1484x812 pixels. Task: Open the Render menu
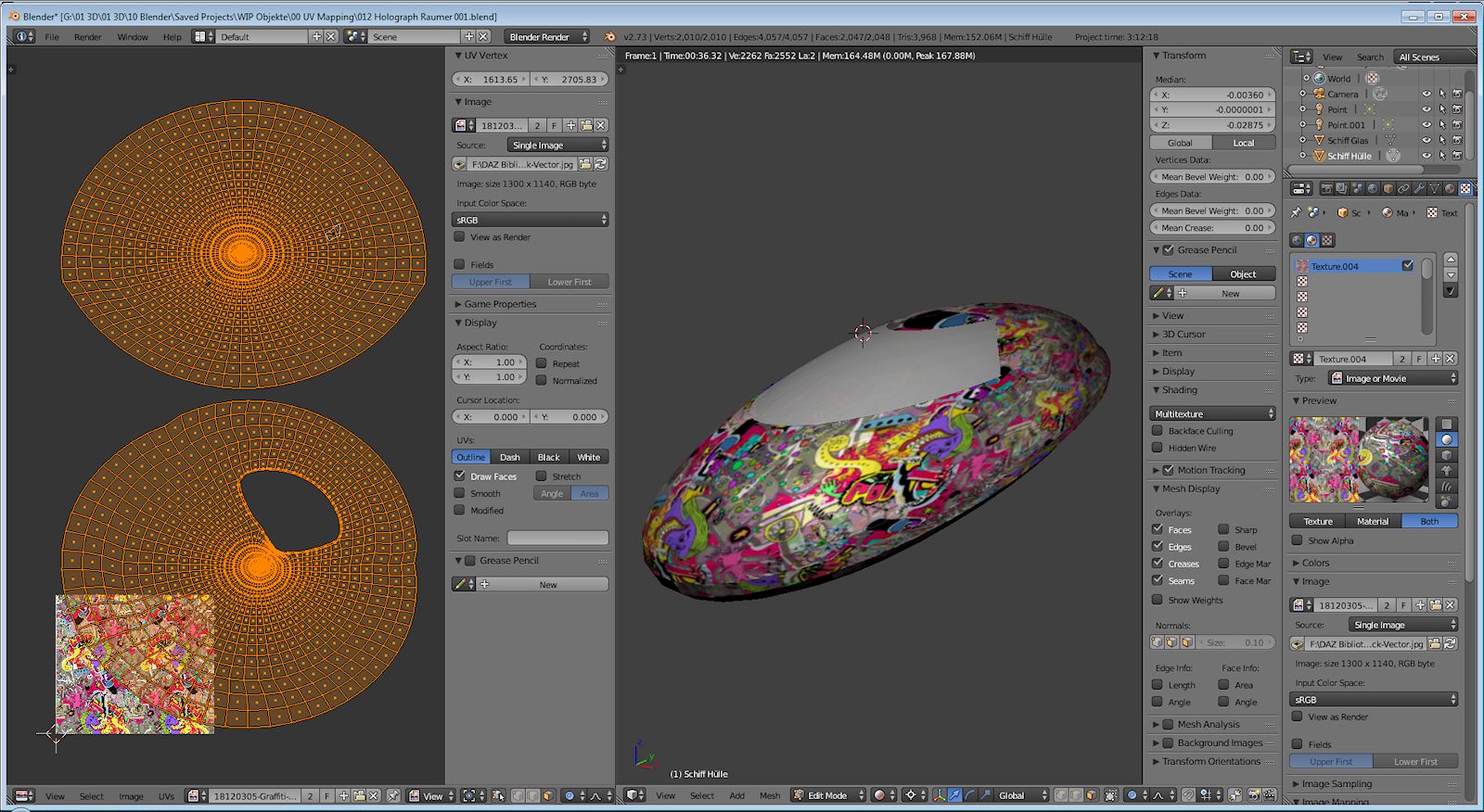tap(88, 37)
